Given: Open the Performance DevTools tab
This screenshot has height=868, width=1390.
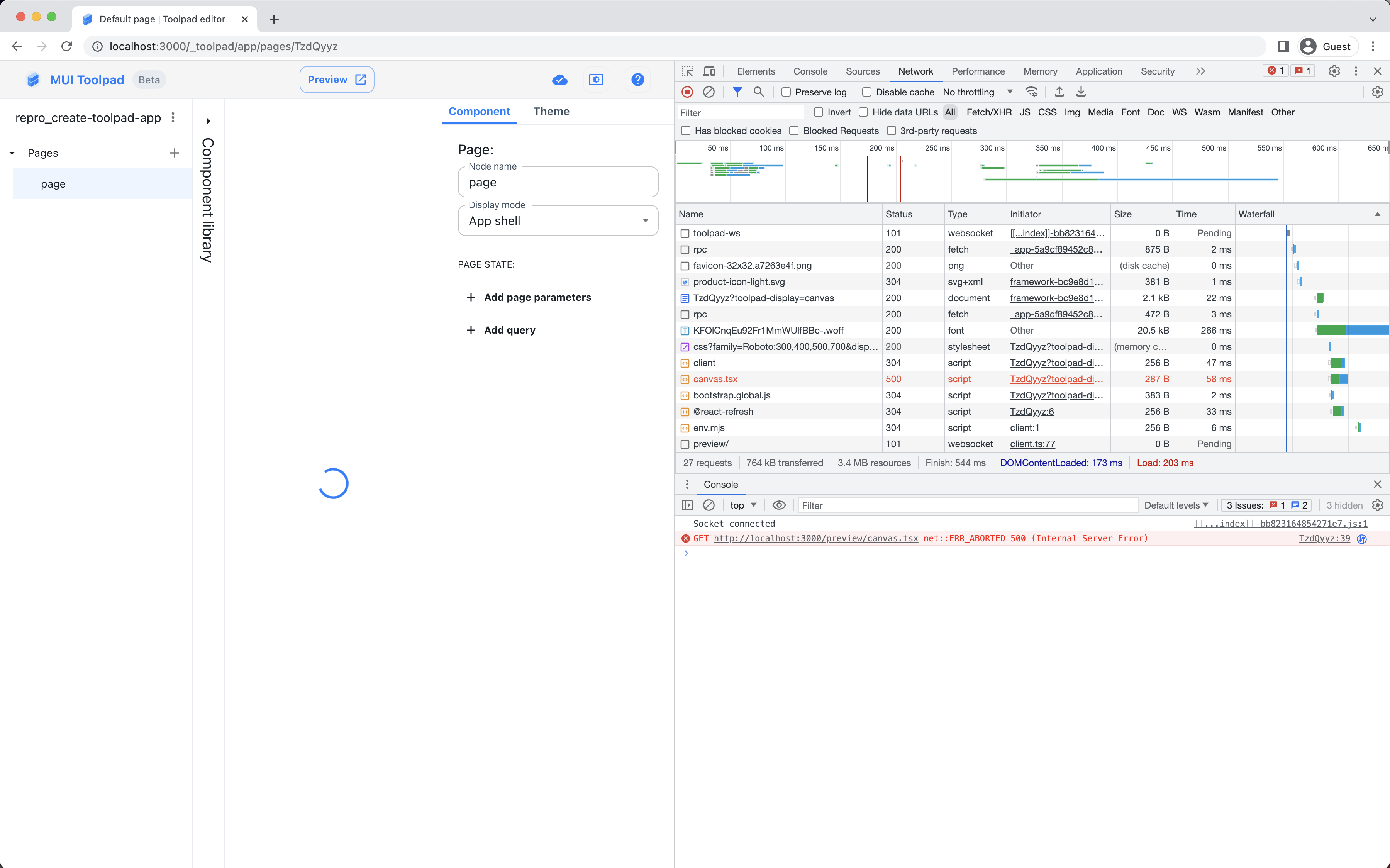Looking at the screenshot, I should click(978, 71).
